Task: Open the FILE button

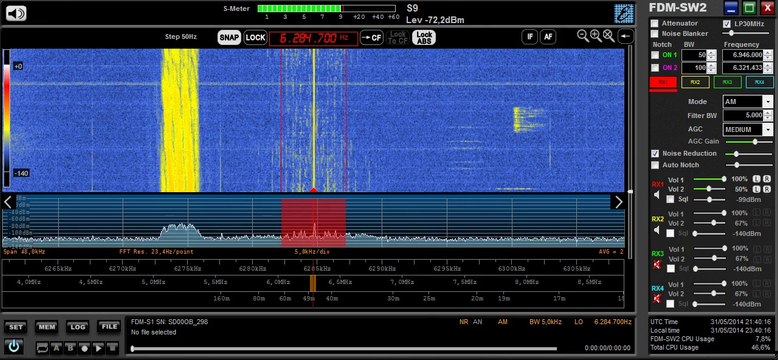Action: tap(109, 327)
